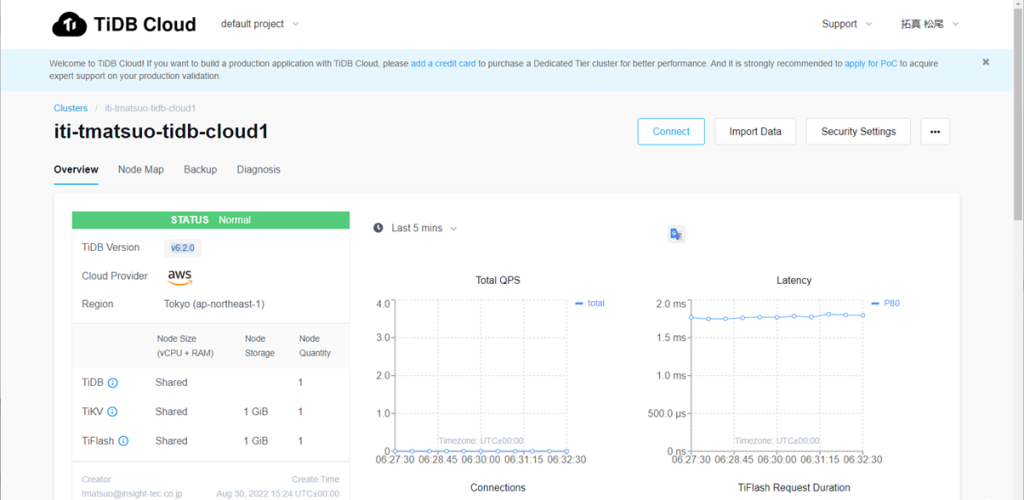Click the Aug 30, 2022 create time
Screen dimensions: 1024x500
(278, 494)
